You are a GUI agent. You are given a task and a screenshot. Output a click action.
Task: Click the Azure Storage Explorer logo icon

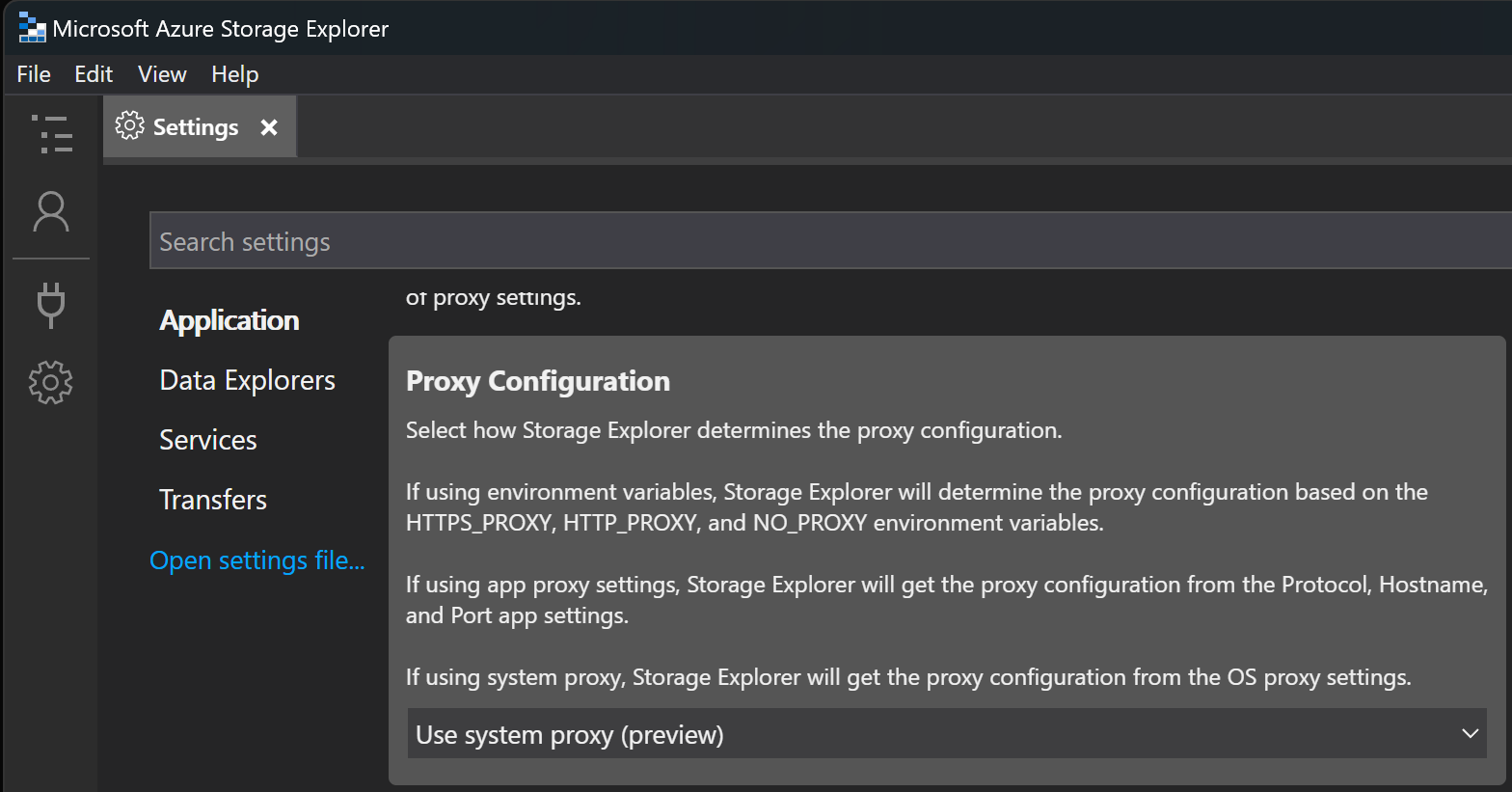32,29
